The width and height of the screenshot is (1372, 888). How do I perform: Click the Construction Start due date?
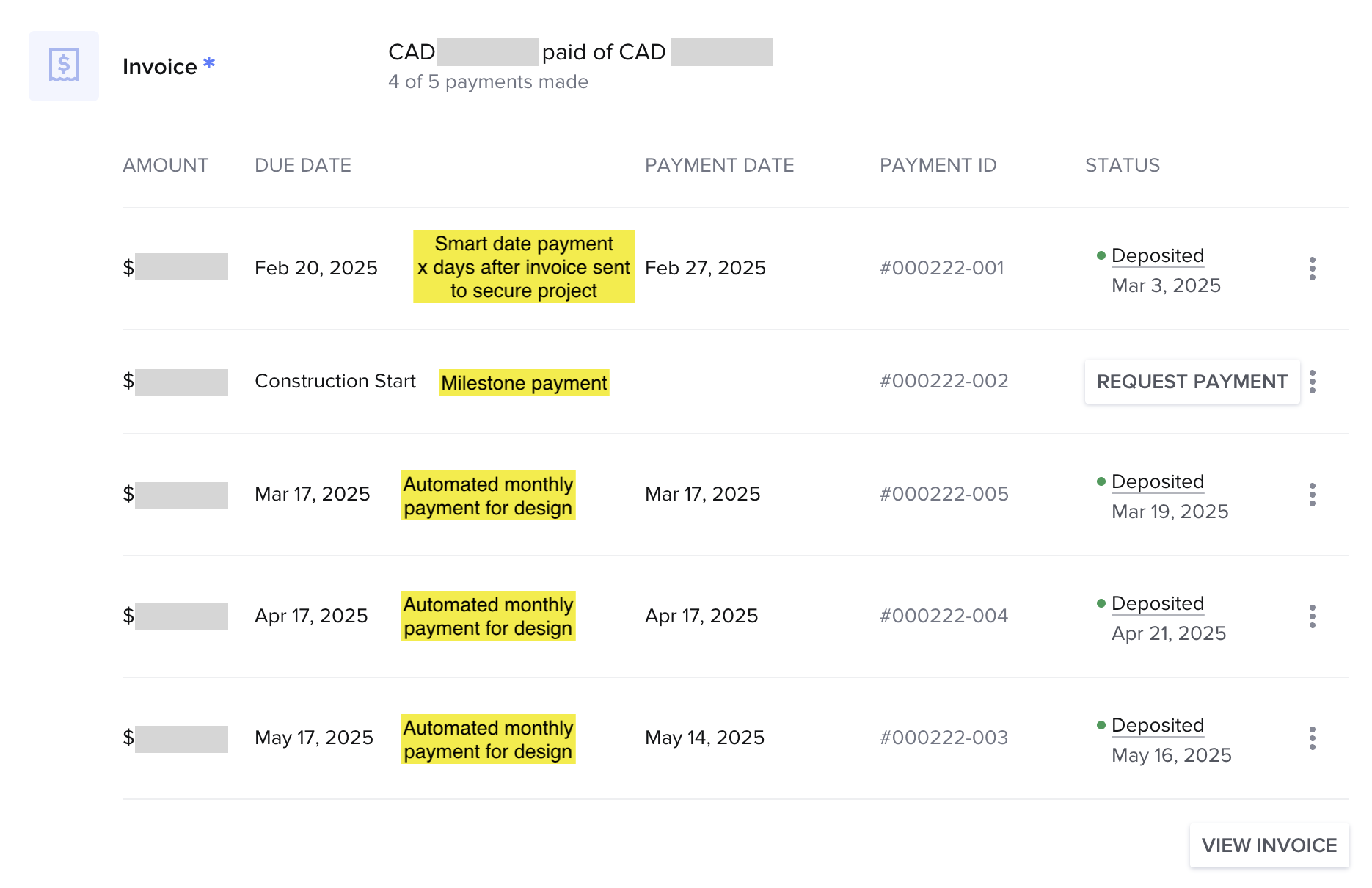(335, 381)
